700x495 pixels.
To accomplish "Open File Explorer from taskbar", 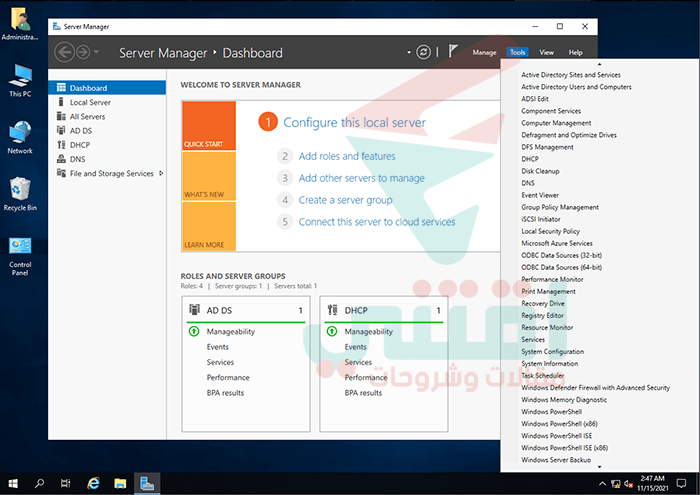I will click(120, 483).
